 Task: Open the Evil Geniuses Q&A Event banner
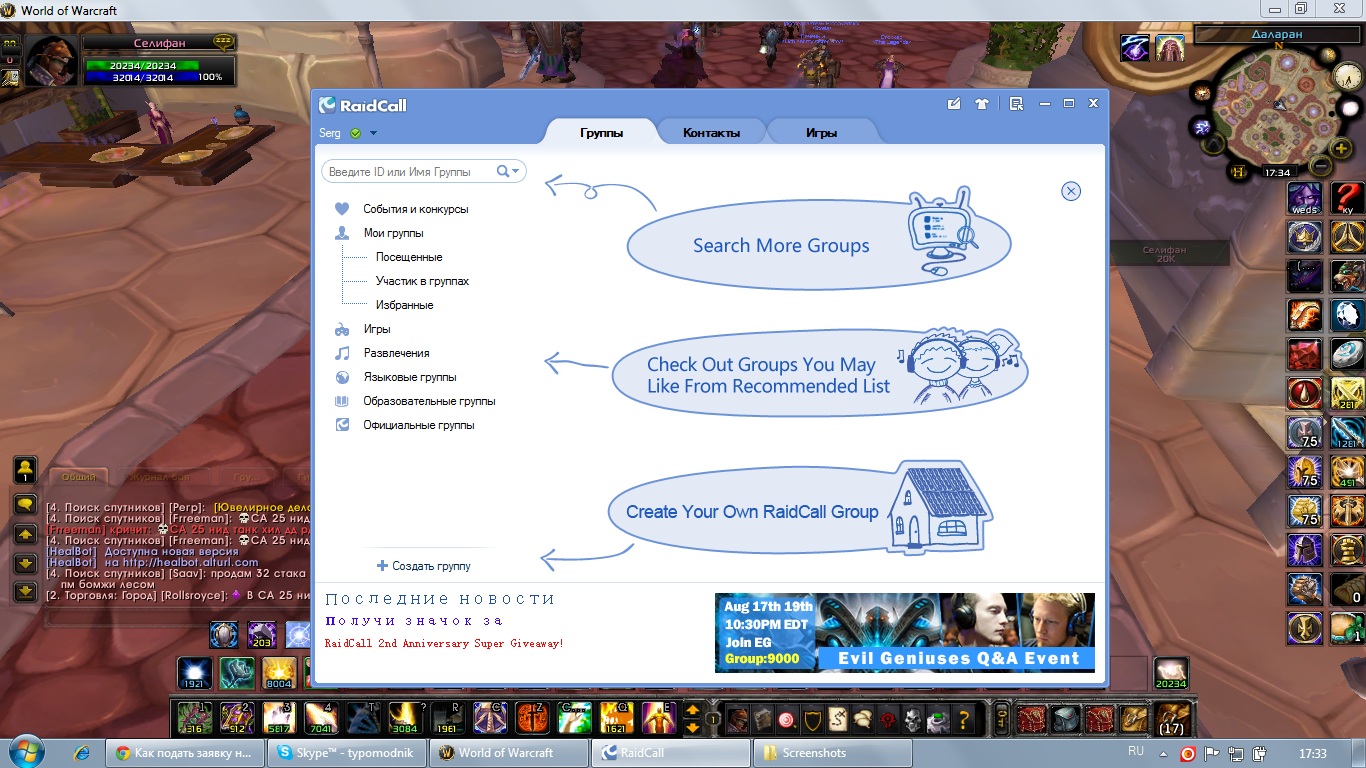905,632
